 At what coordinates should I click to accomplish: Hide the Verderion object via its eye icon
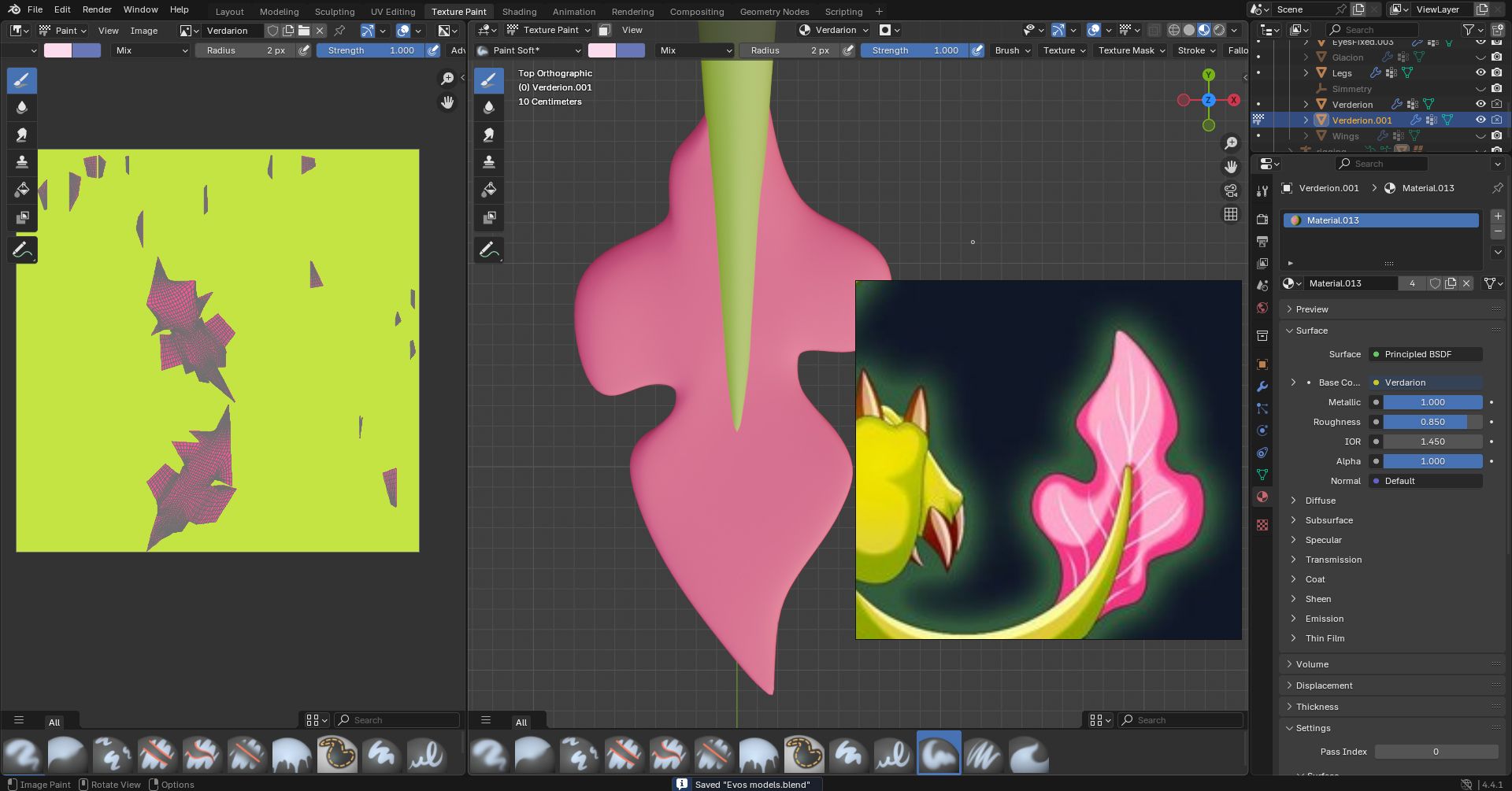1480,104
